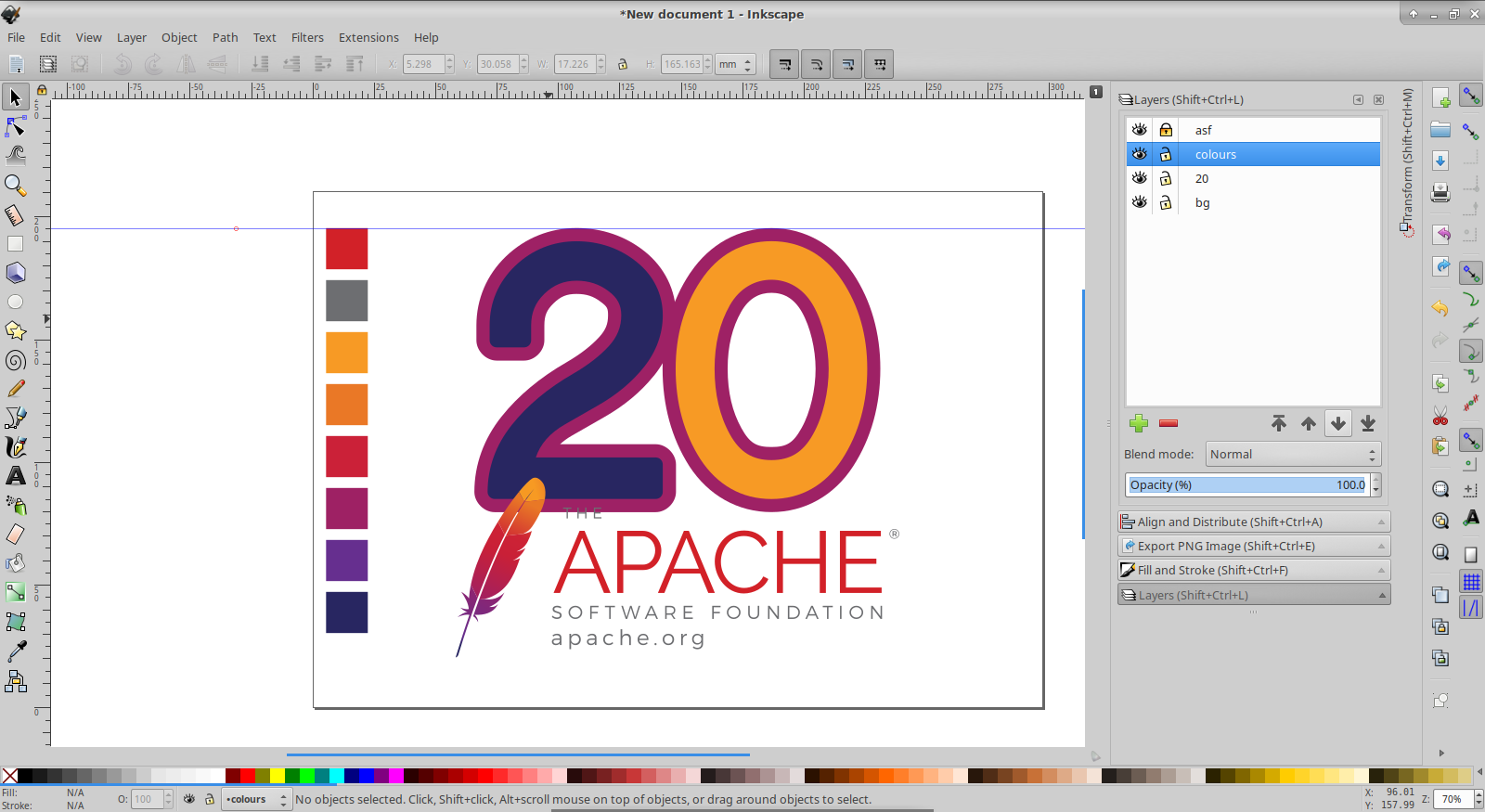The height and width of the screenshot is (812, 1485).
Task: Select the Zoom tool magnifier
Action: pos(16,186)
